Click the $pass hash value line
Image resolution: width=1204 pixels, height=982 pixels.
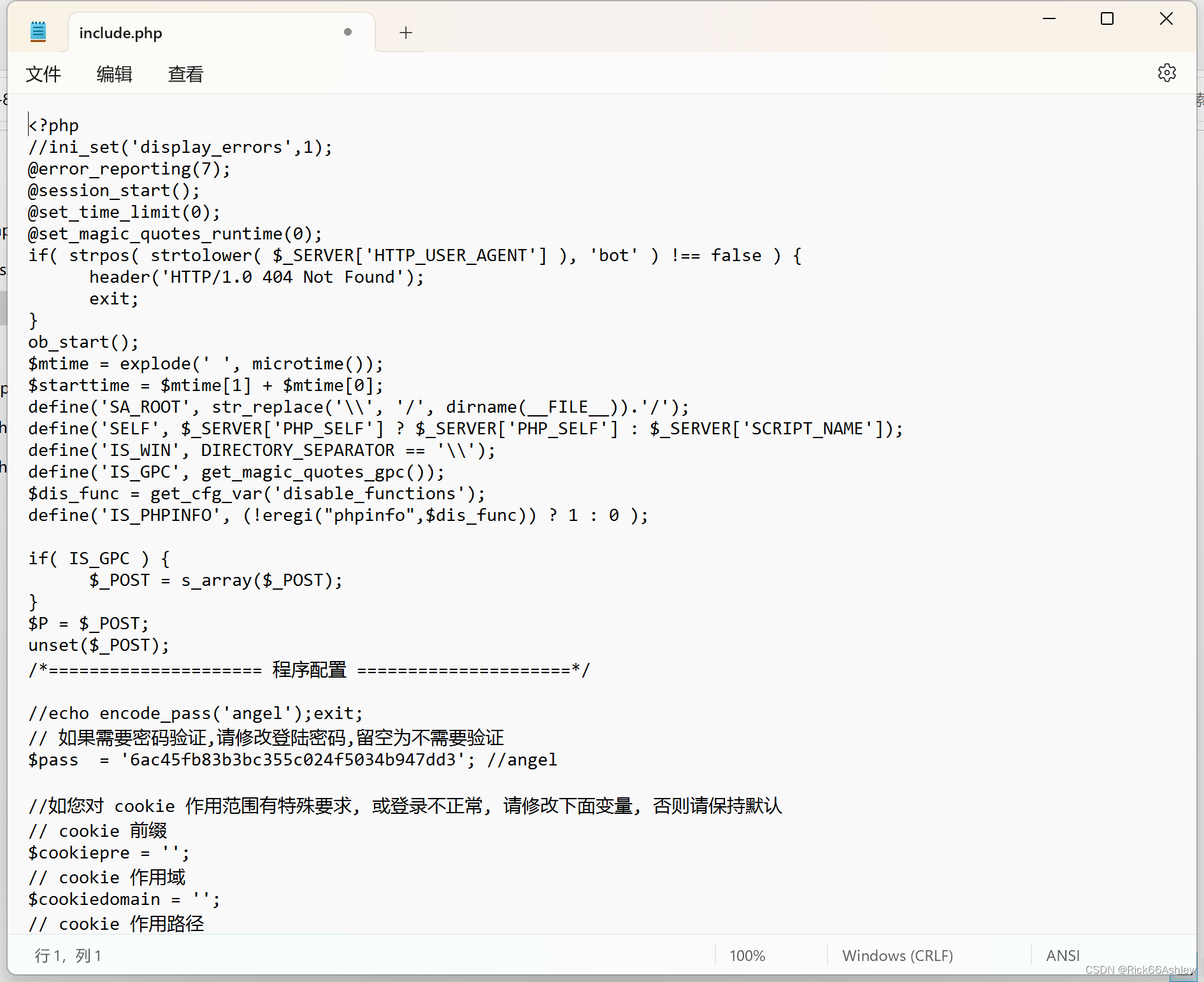point(292,760)
